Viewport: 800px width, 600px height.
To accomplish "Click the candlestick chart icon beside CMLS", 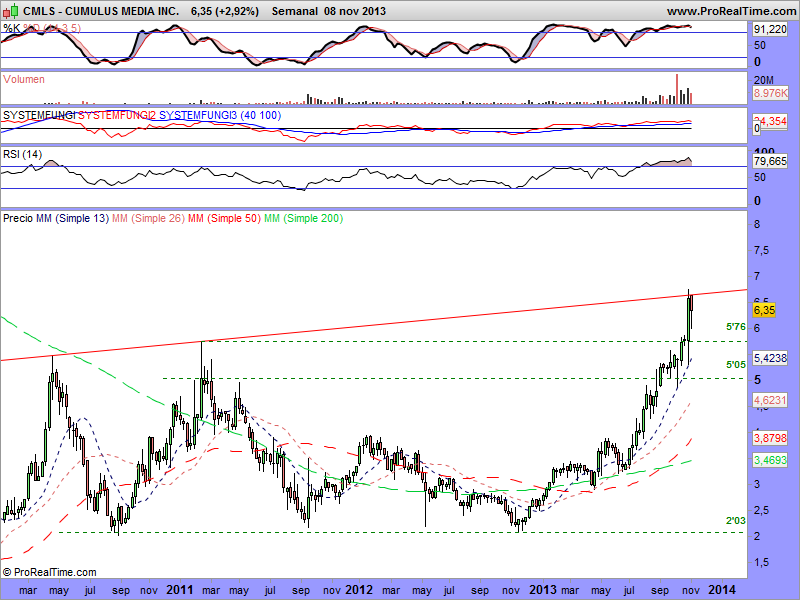I will (x=11, y=10).
